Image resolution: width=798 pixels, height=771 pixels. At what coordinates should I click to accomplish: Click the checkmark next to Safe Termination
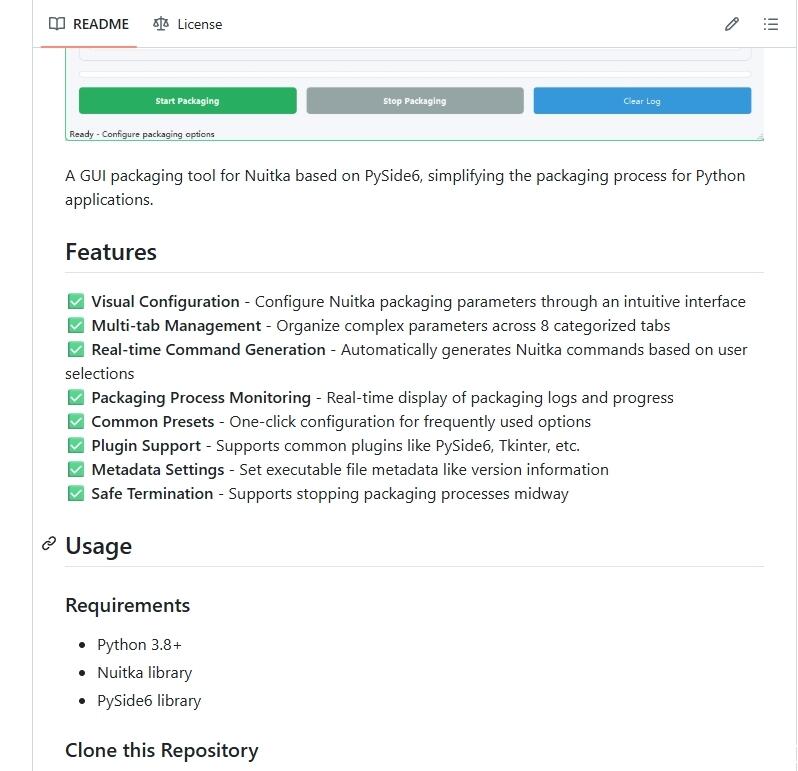coord(76,493)
